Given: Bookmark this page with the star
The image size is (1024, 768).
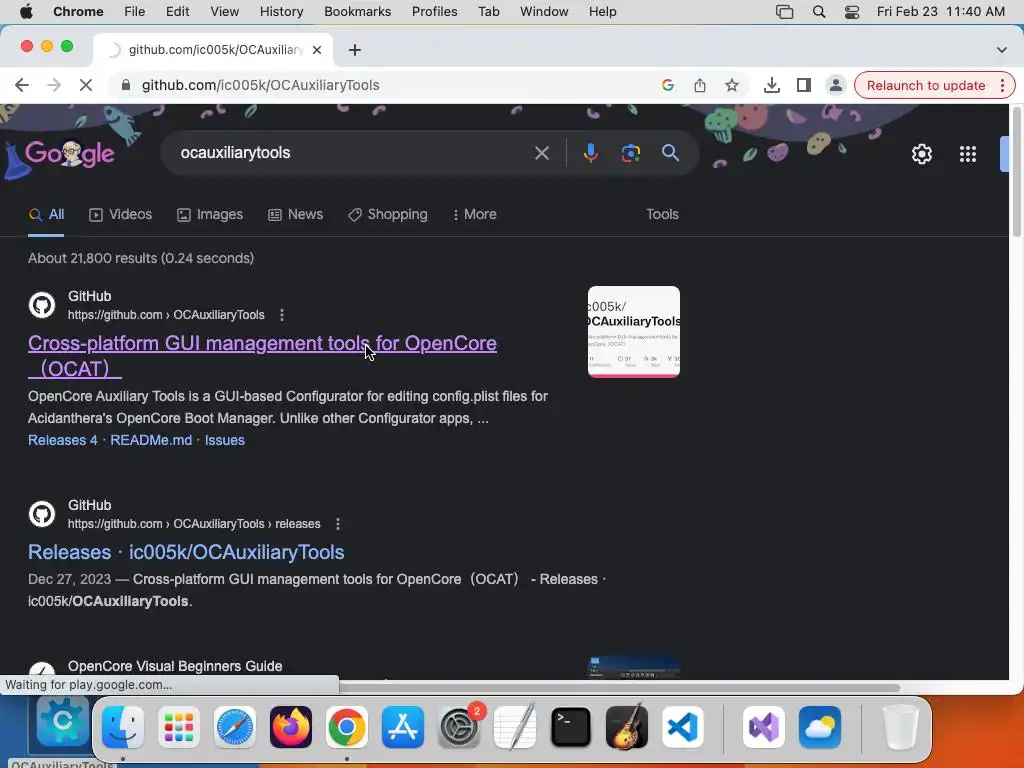Looking at the screenshot, I should 732,85.
